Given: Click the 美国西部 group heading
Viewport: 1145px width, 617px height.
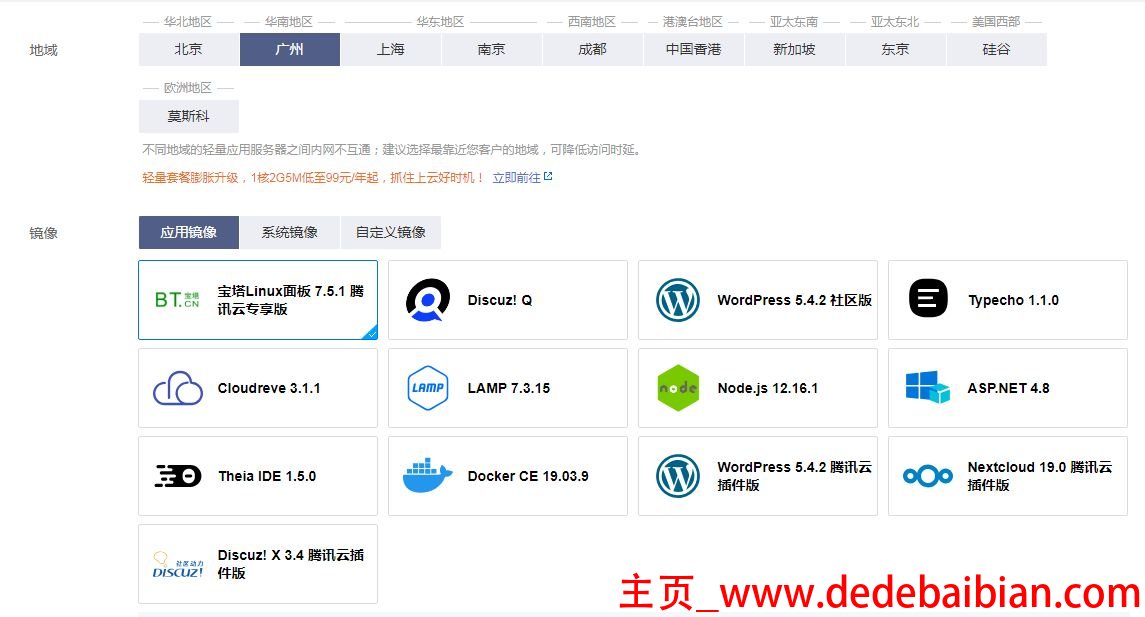Looking at the screenshot, I should coord(996,22).
